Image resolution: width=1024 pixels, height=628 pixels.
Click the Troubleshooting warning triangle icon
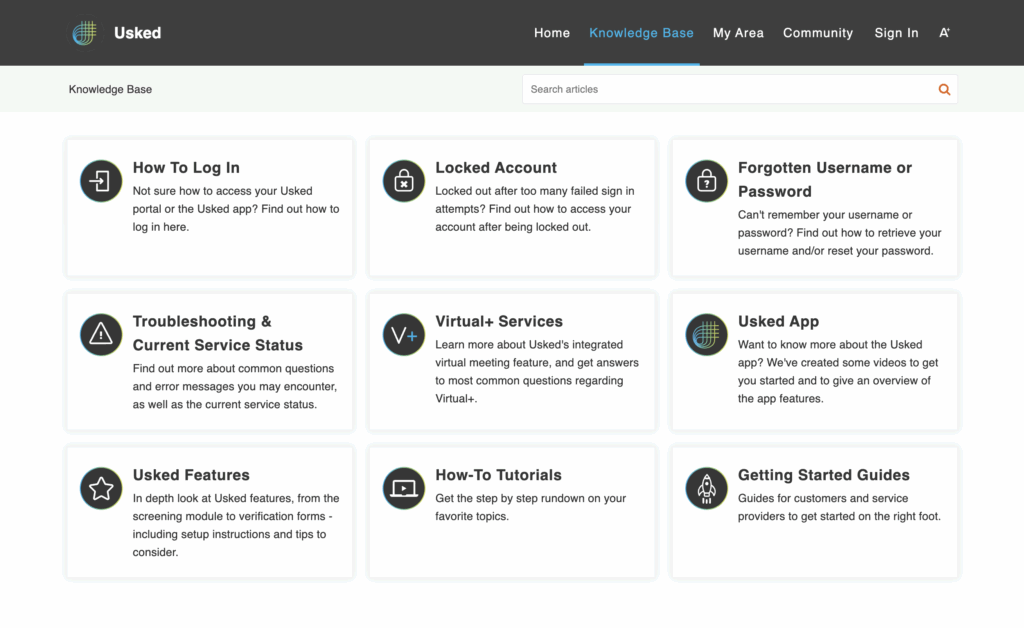click(101, 335)
